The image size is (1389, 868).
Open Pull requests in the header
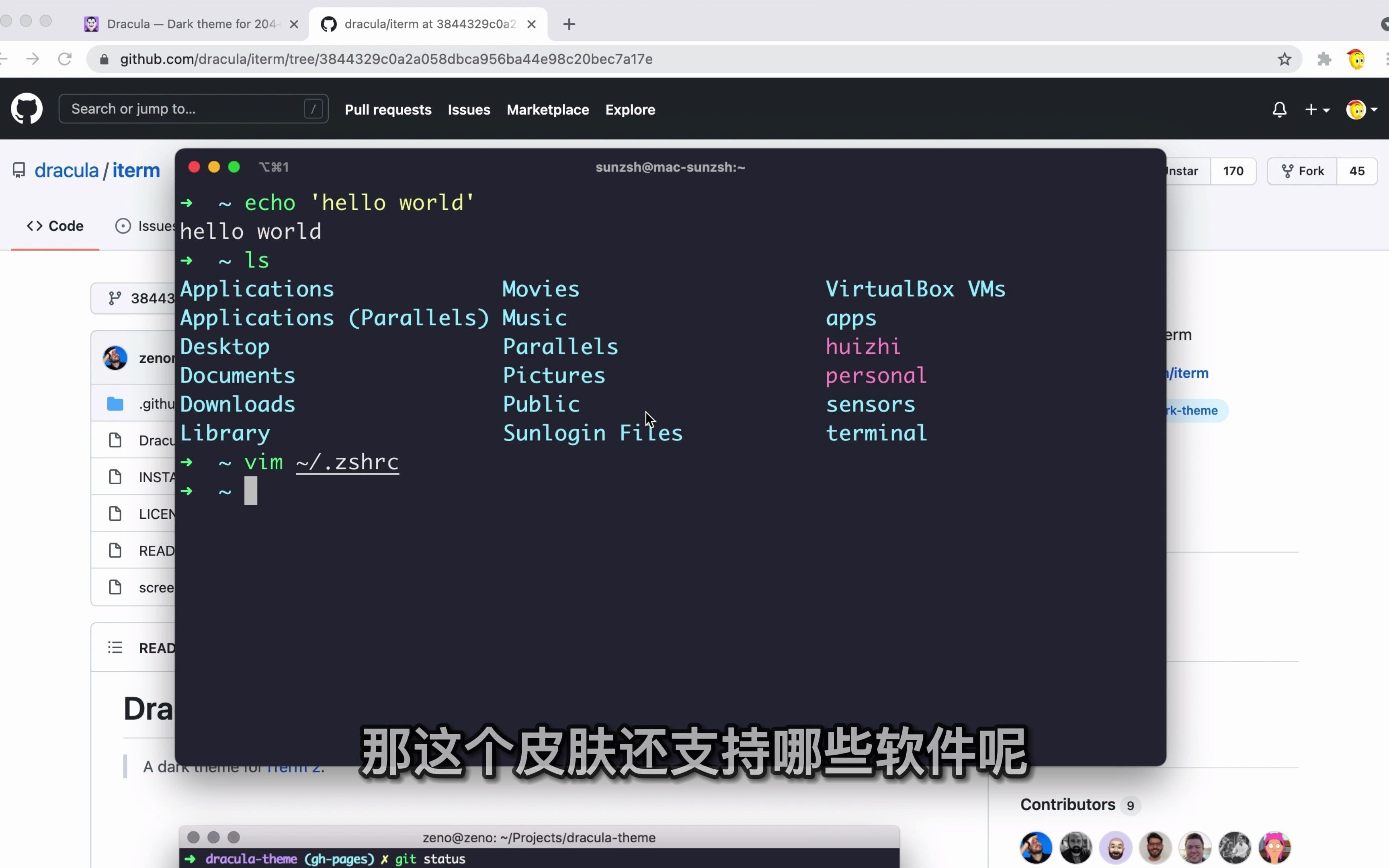[388, 110]
